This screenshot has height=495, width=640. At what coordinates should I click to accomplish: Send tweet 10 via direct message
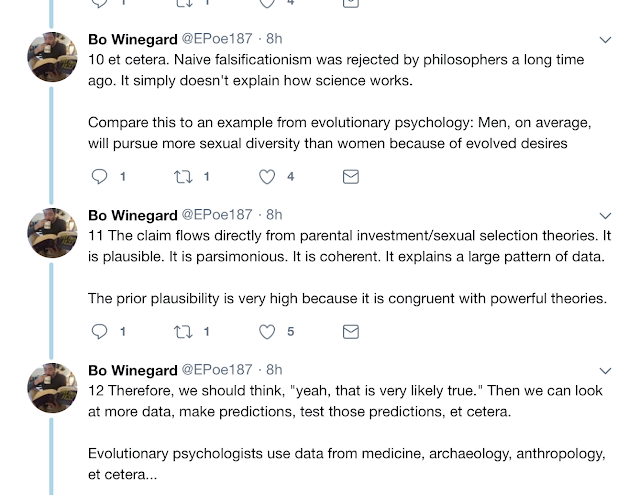point(351,176)
